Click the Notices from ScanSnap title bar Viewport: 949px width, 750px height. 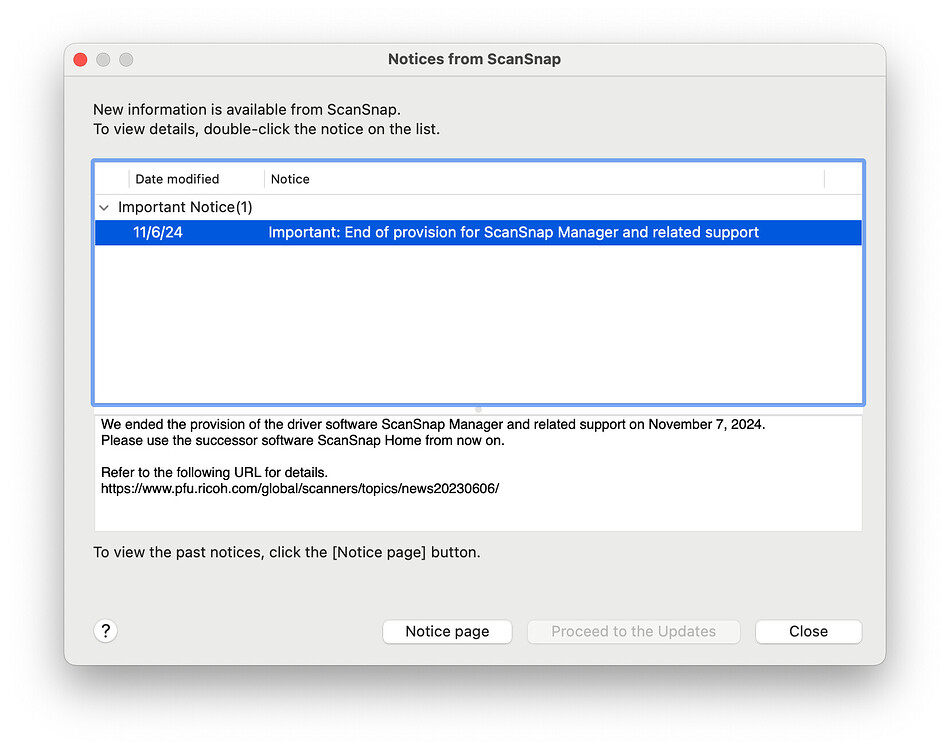point(474,59)
